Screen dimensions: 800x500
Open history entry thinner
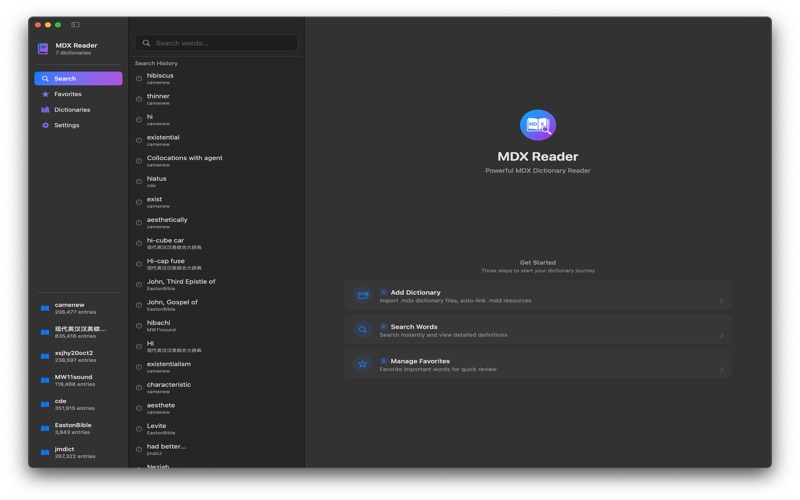click(x=216, y=99)
